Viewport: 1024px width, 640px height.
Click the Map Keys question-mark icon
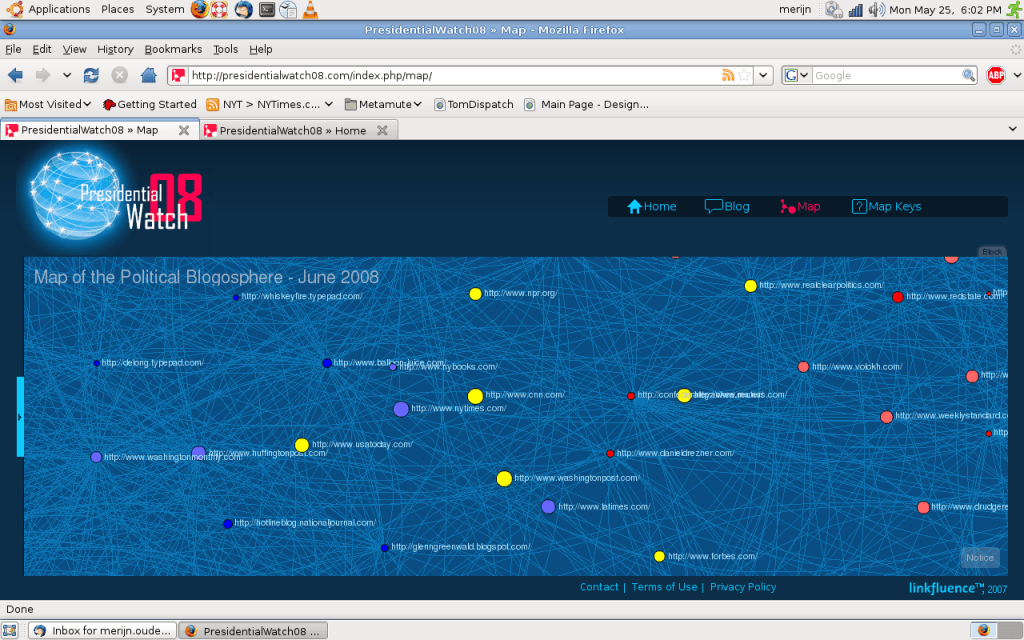(x=858, y=206)
